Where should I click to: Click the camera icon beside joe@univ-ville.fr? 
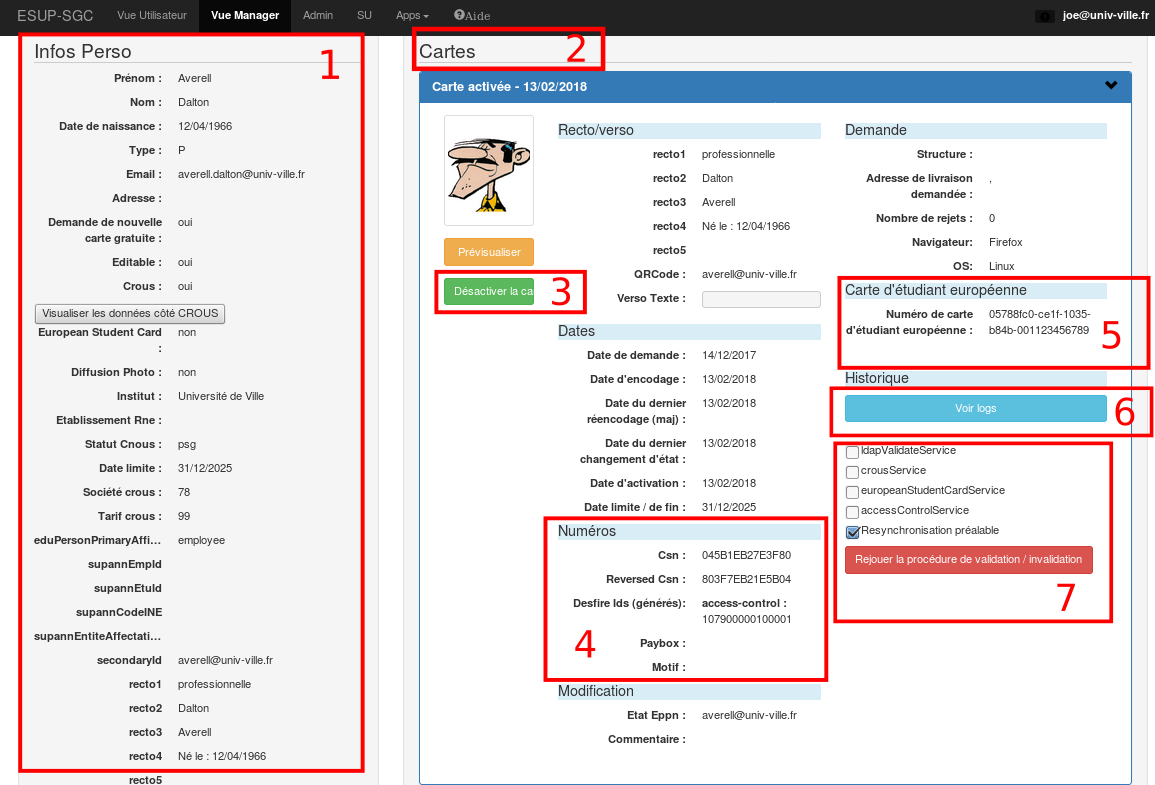(1044, 16)
